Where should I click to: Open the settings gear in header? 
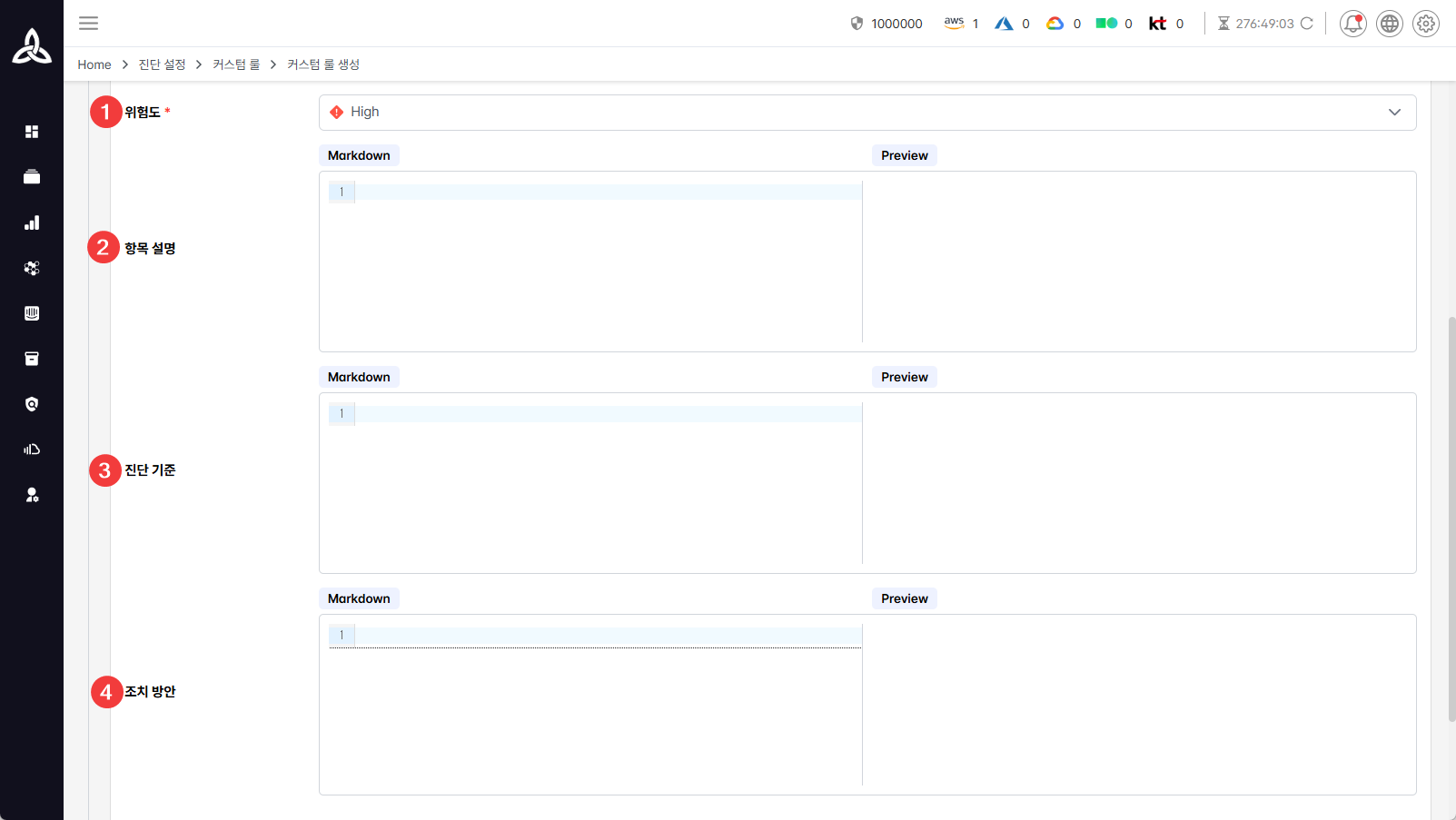tap(1426, 24)
